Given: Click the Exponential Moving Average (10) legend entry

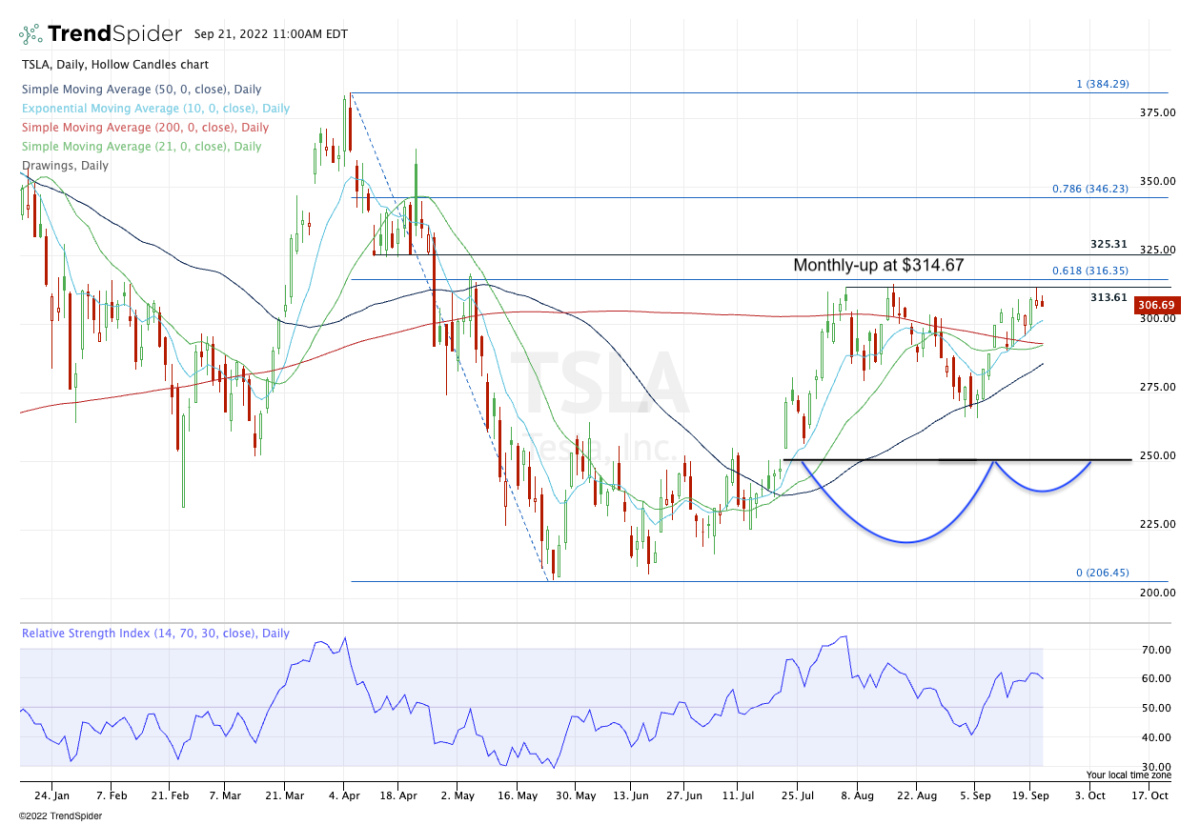Looking at the screenshot, I should [x=155, y=108].
